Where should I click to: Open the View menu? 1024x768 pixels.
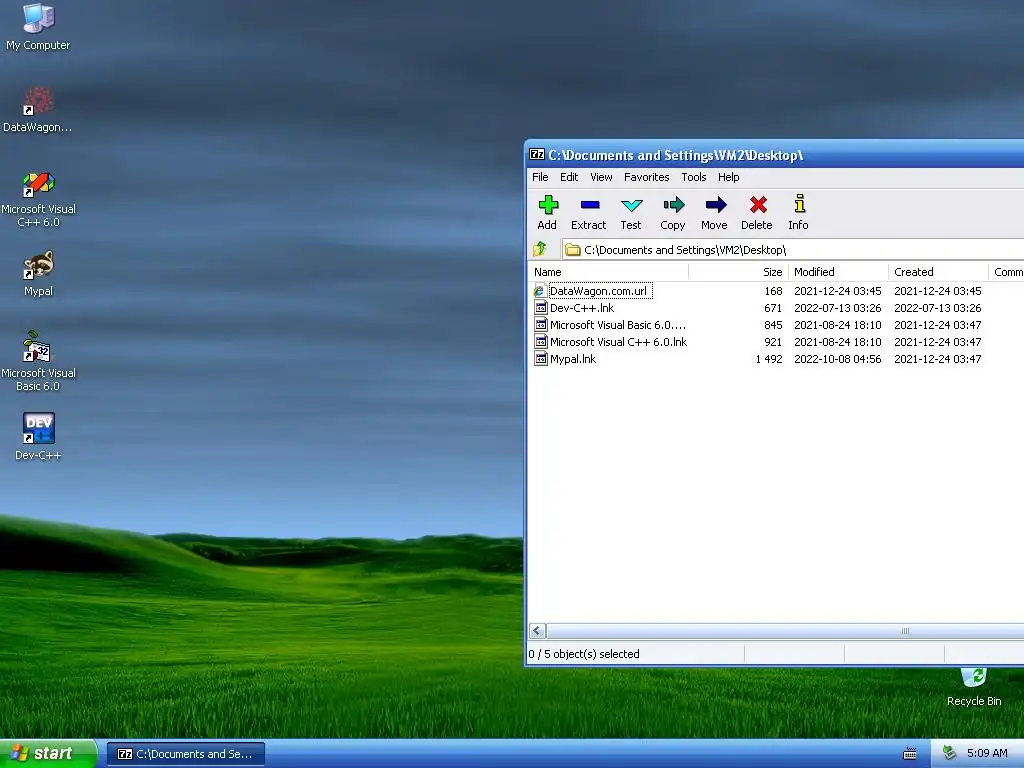click(601, 177)
